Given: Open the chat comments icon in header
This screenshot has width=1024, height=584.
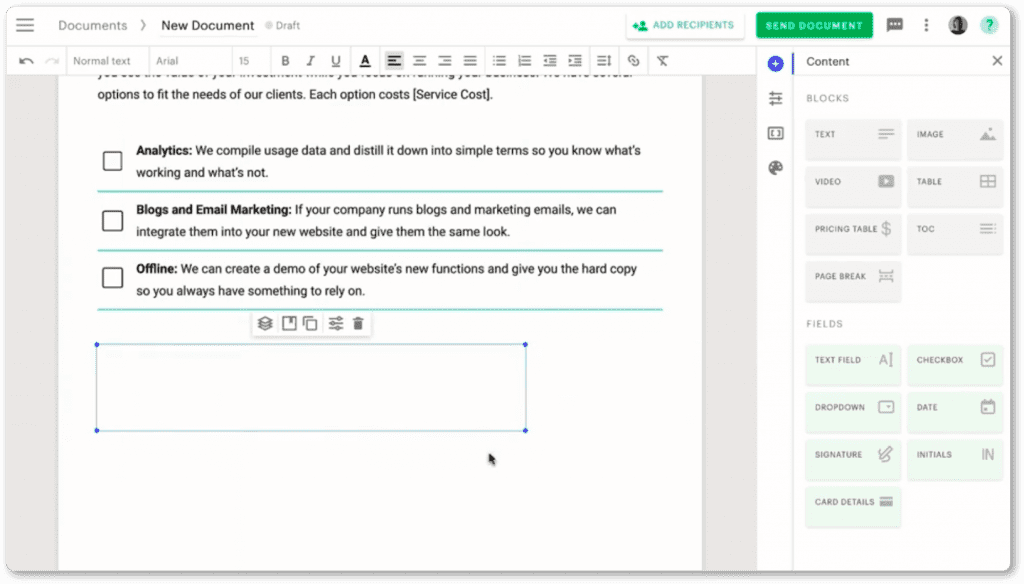Looking at the screenshot, I should point(895,25).
